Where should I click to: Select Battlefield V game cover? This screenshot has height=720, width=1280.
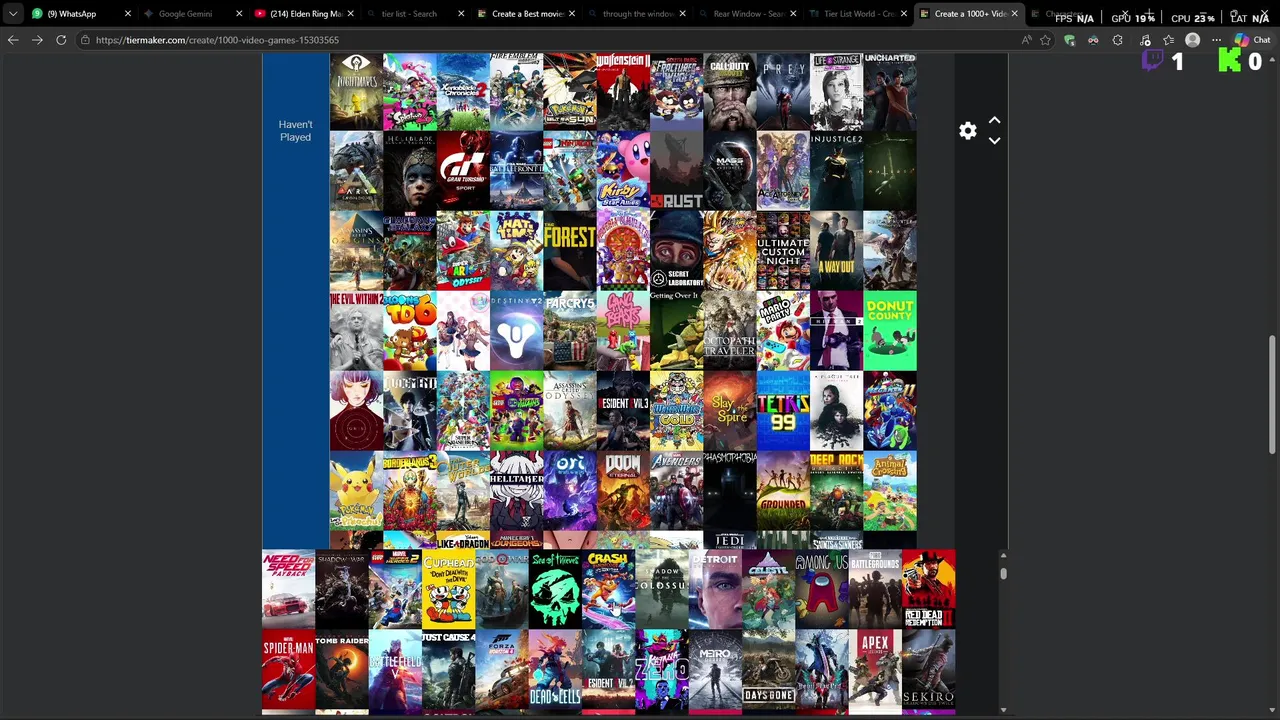(x=395, y=669)
